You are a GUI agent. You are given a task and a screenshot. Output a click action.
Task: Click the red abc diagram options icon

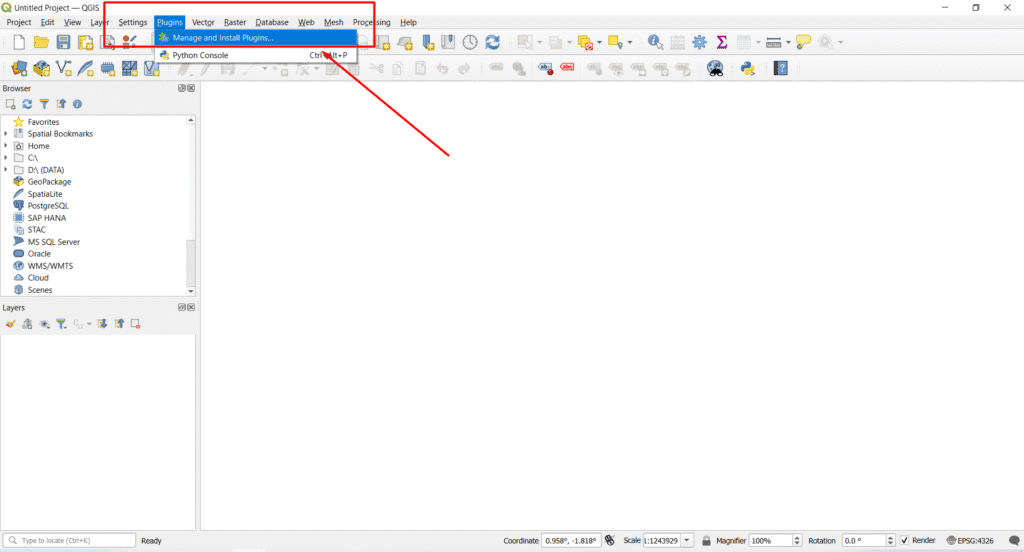(568, 67)
